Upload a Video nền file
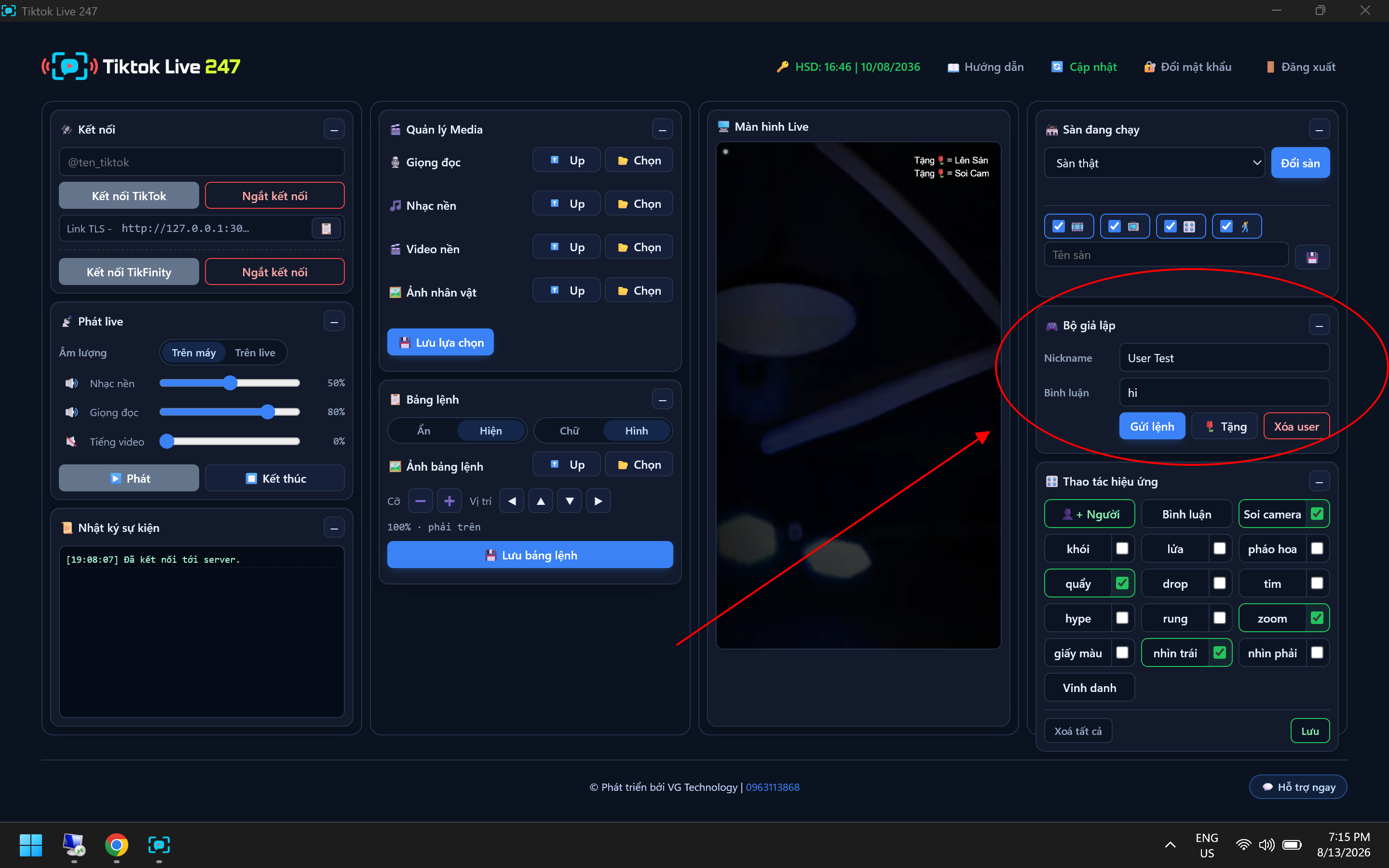 567,247
